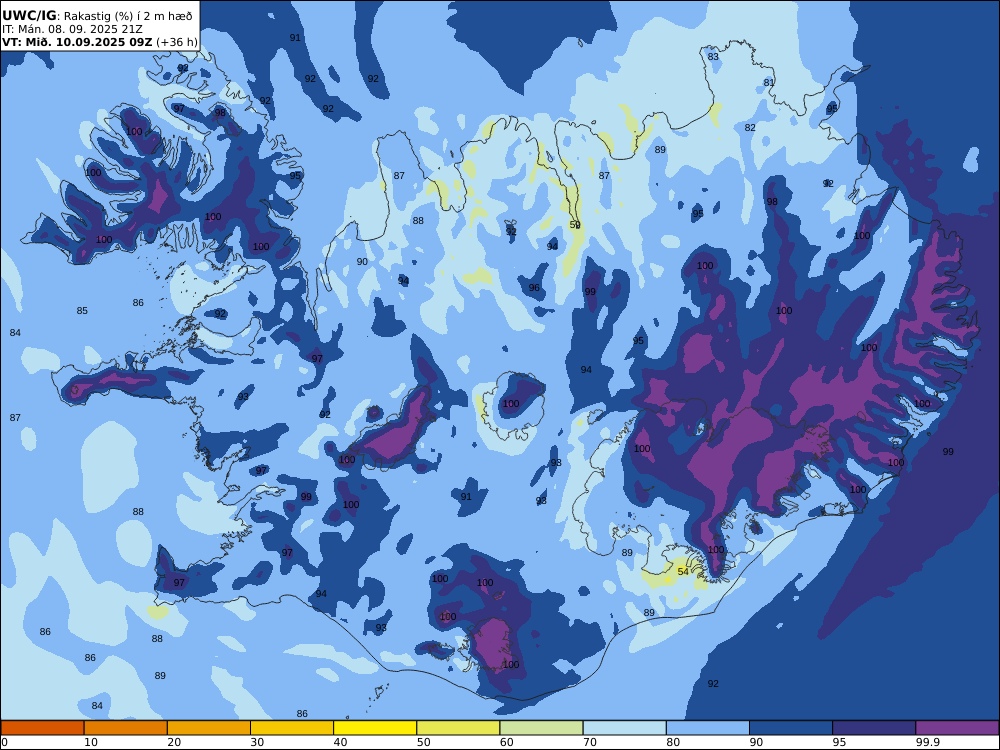The image size is (1000, 750).
Task: Click the '82' humidity value on map
Action: tap(750, 128)
